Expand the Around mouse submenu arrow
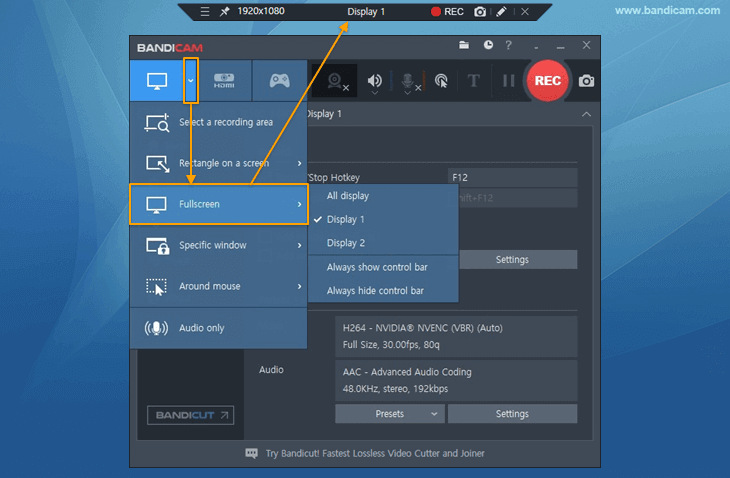Screen dimensions: 730x478 pos(299,286)
